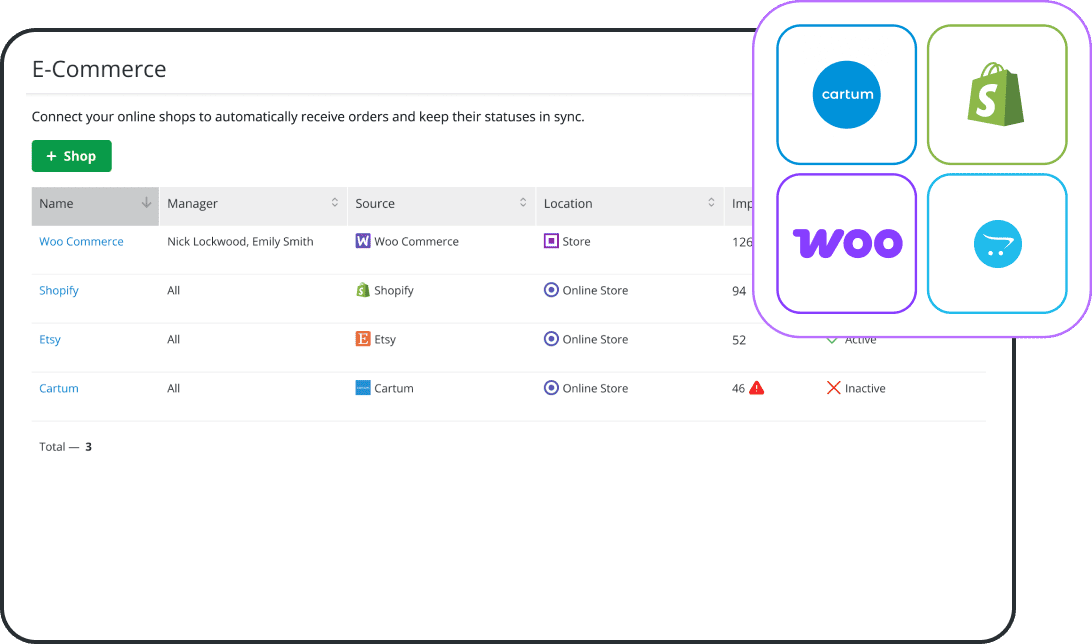Click the red warning triangle next to 46
Image resolution: width=1092 pixels, height=644 pixels.
[755, 388]
